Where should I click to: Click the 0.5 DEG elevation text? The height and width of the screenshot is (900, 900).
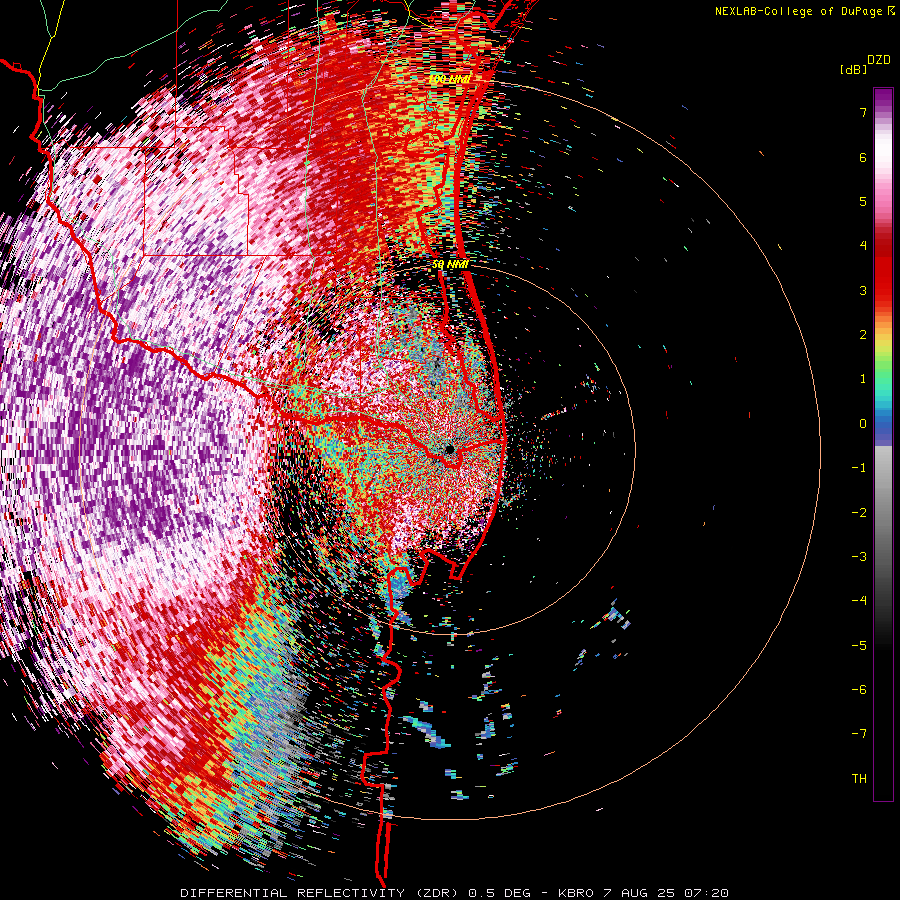pos(499,893)
